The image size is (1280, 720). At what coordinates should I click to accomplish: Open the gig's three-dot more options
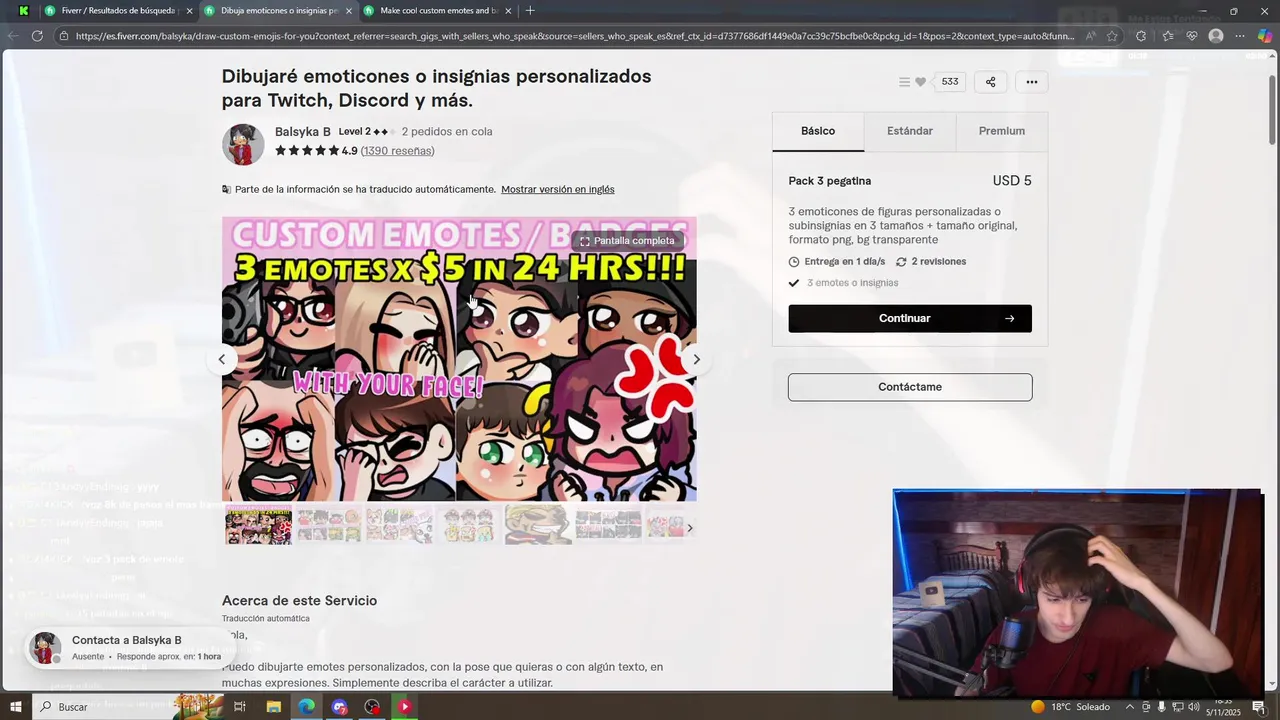click(1032, 82)
